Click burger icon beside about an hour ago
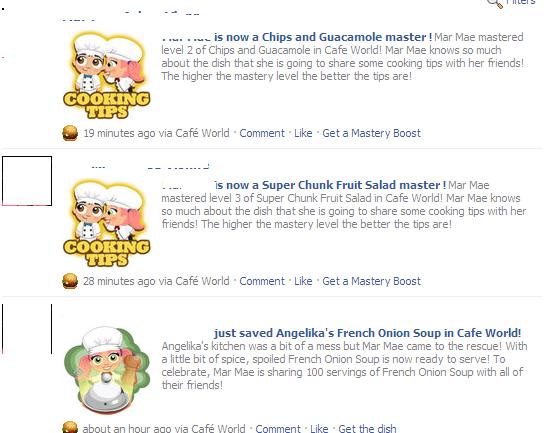The image size is (547, 433). pyautogui.click(x=70, y=428)
